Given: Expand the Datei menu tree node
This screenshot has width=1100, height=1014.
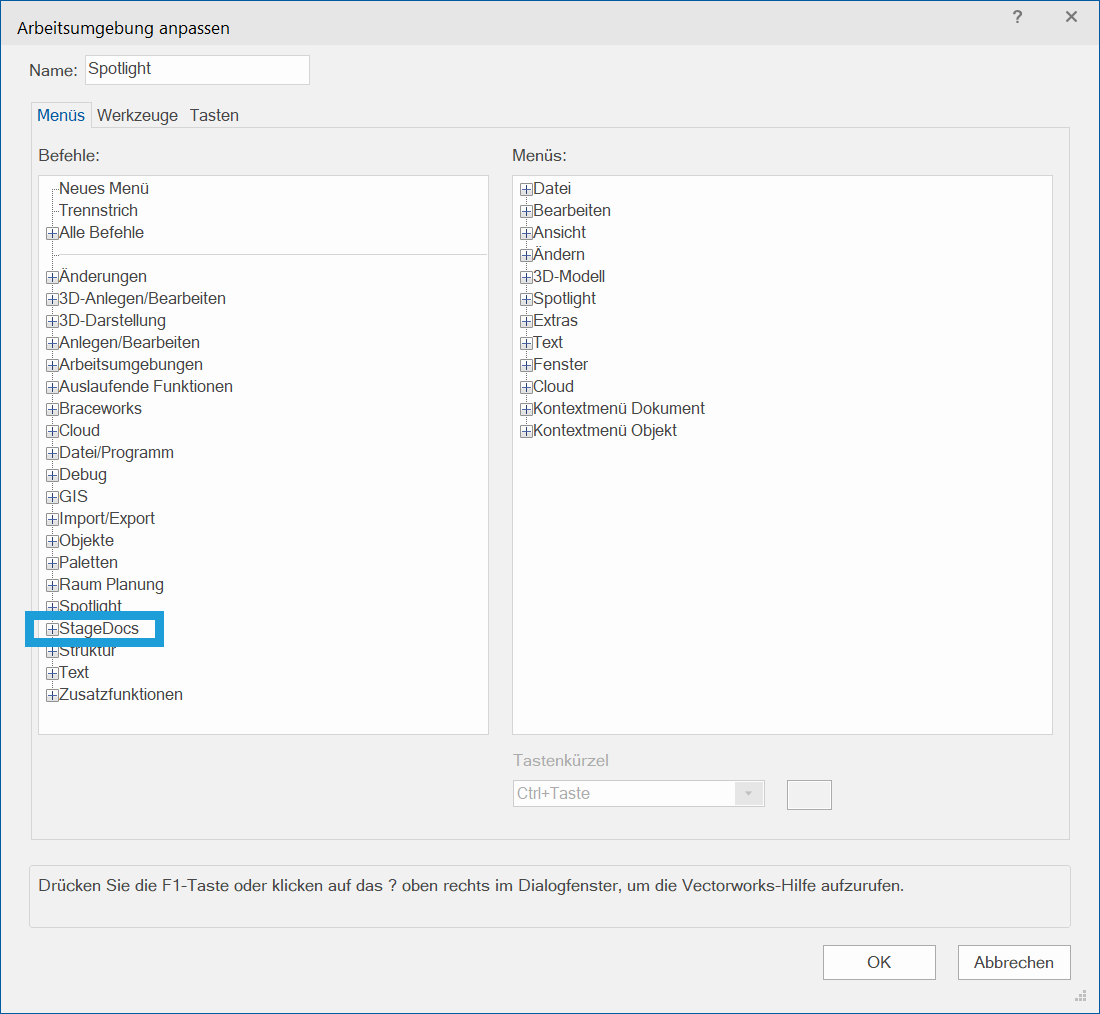Looking at the screenshot, I should click(x=526, y=189).
